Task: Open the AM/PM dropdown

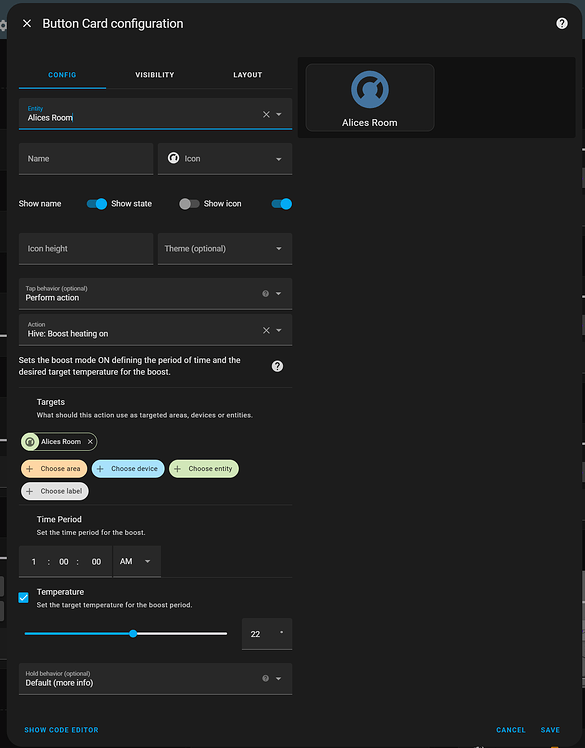Action: pyautogui.click(x=137, y=561)
